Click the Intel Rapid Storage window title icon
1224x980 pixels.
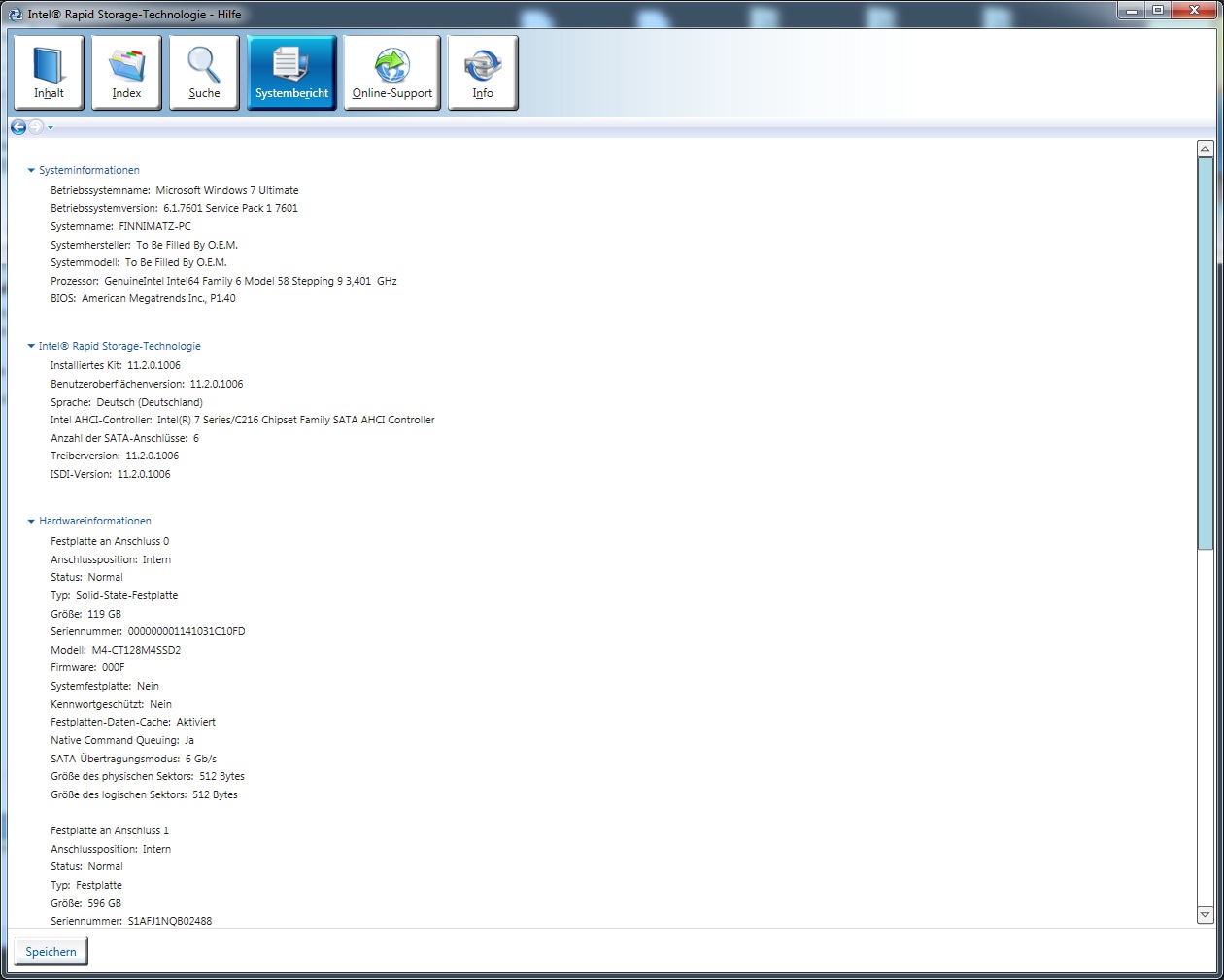(x=15, y=15)
